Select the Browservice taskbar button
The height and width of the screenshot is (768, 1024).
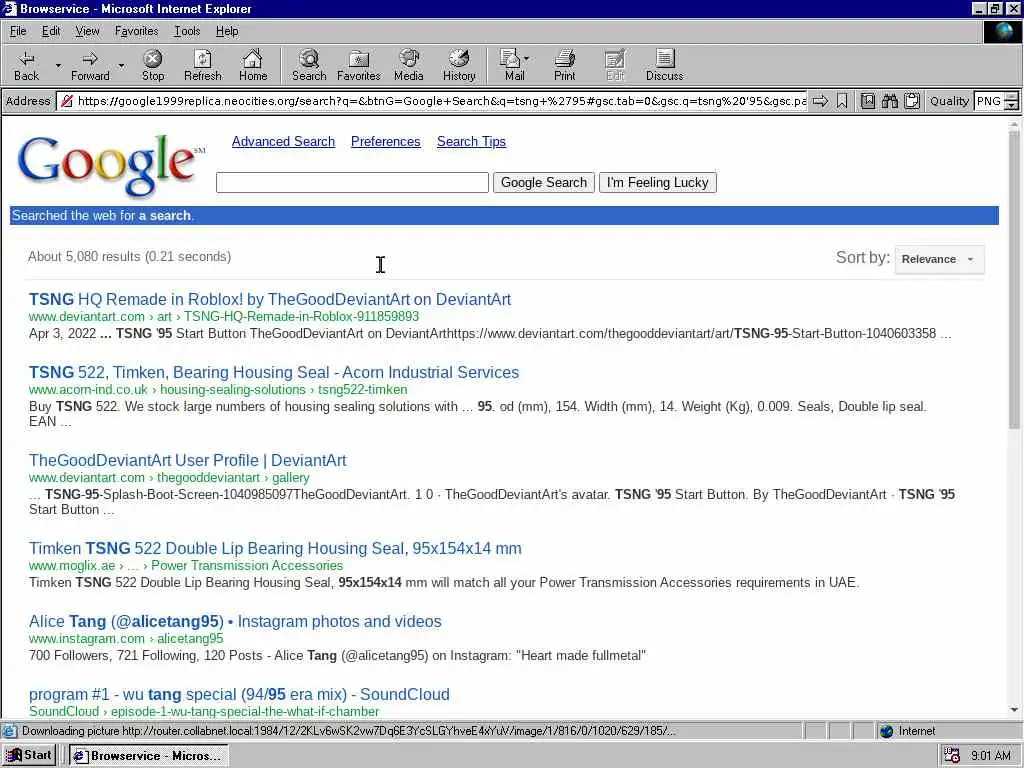tap(149, 756)
